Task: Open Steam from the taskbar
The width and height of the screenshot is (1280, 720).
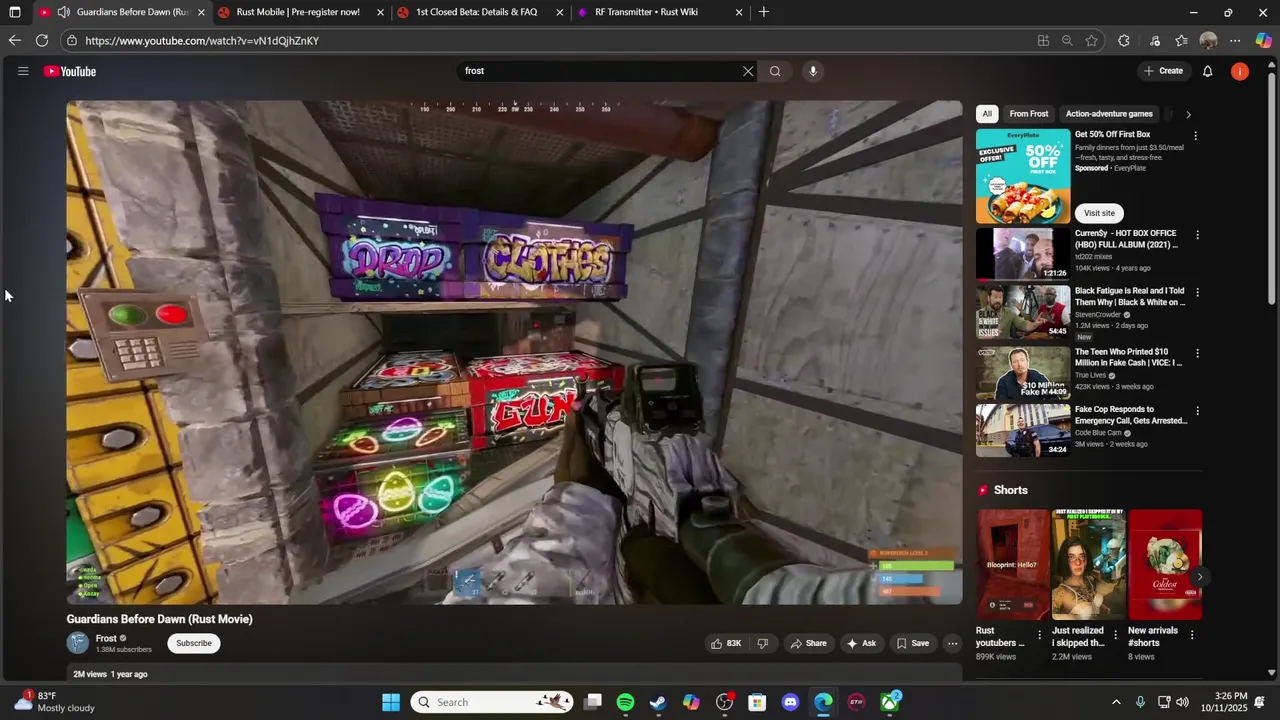Action: [658, 702]
